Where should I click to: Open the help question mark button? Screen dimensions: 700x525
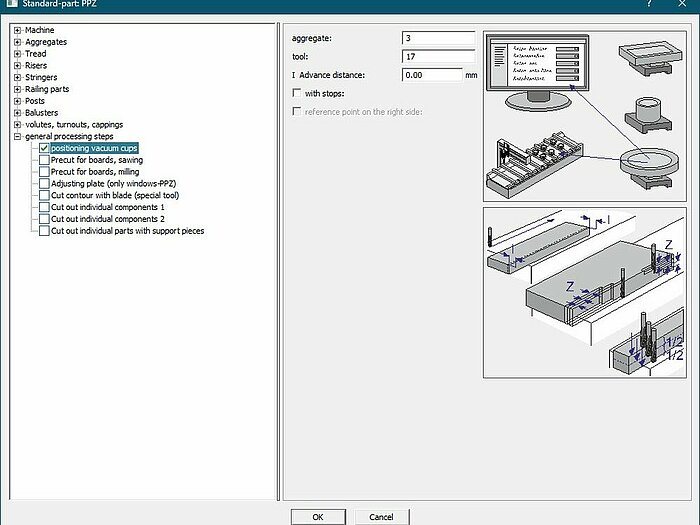[x=649, y=4]
